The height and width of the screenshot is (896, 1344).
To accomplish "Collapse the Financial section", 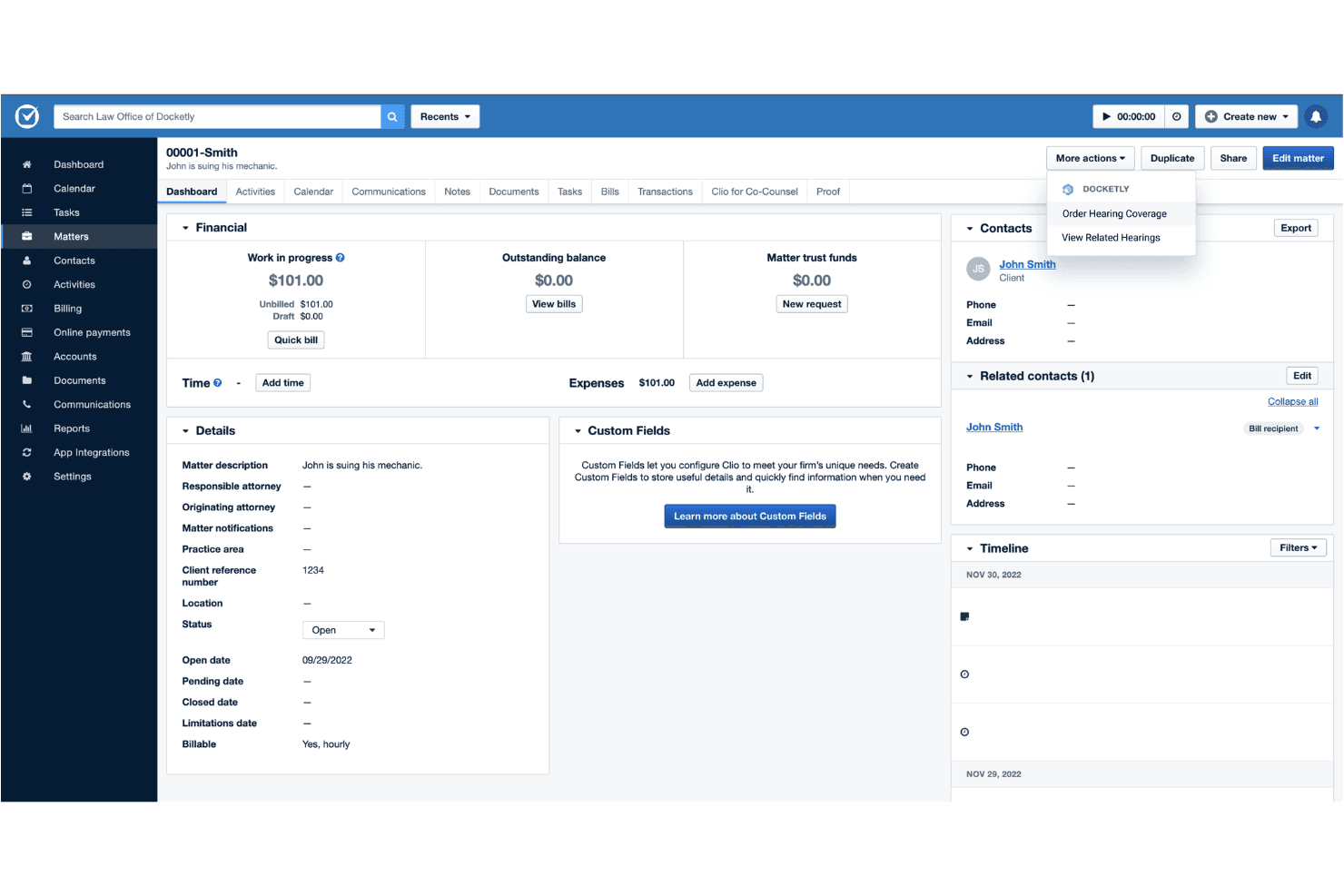I will 185,228.
